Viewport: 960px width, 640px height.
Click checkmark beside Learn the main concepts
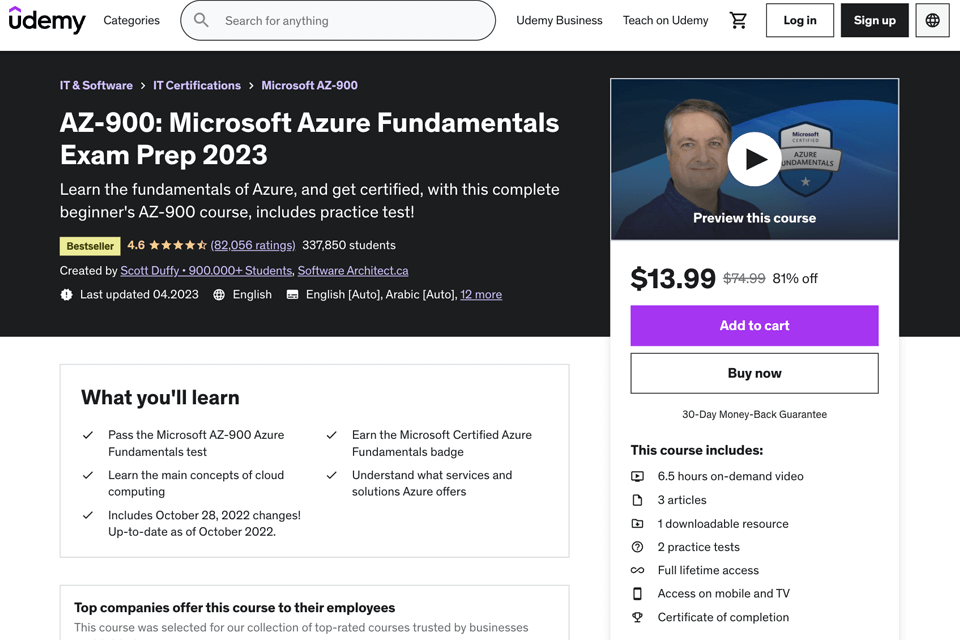tap(88, 475)
